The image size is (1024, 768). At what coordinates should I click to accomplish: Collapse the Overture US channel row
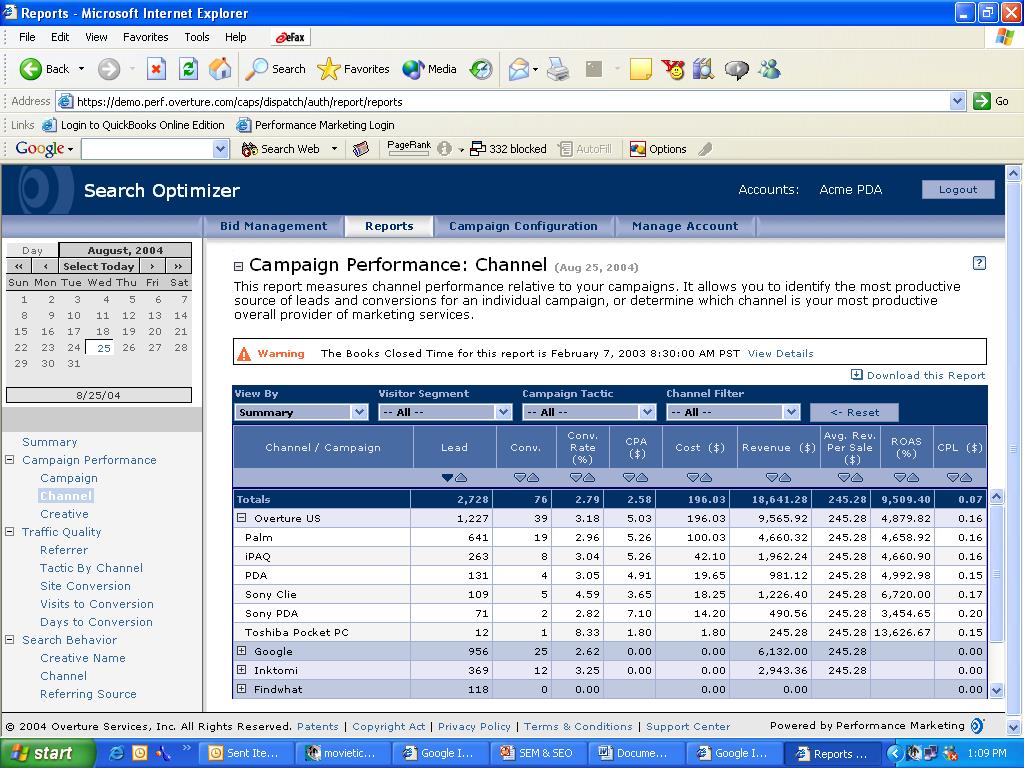242,518
